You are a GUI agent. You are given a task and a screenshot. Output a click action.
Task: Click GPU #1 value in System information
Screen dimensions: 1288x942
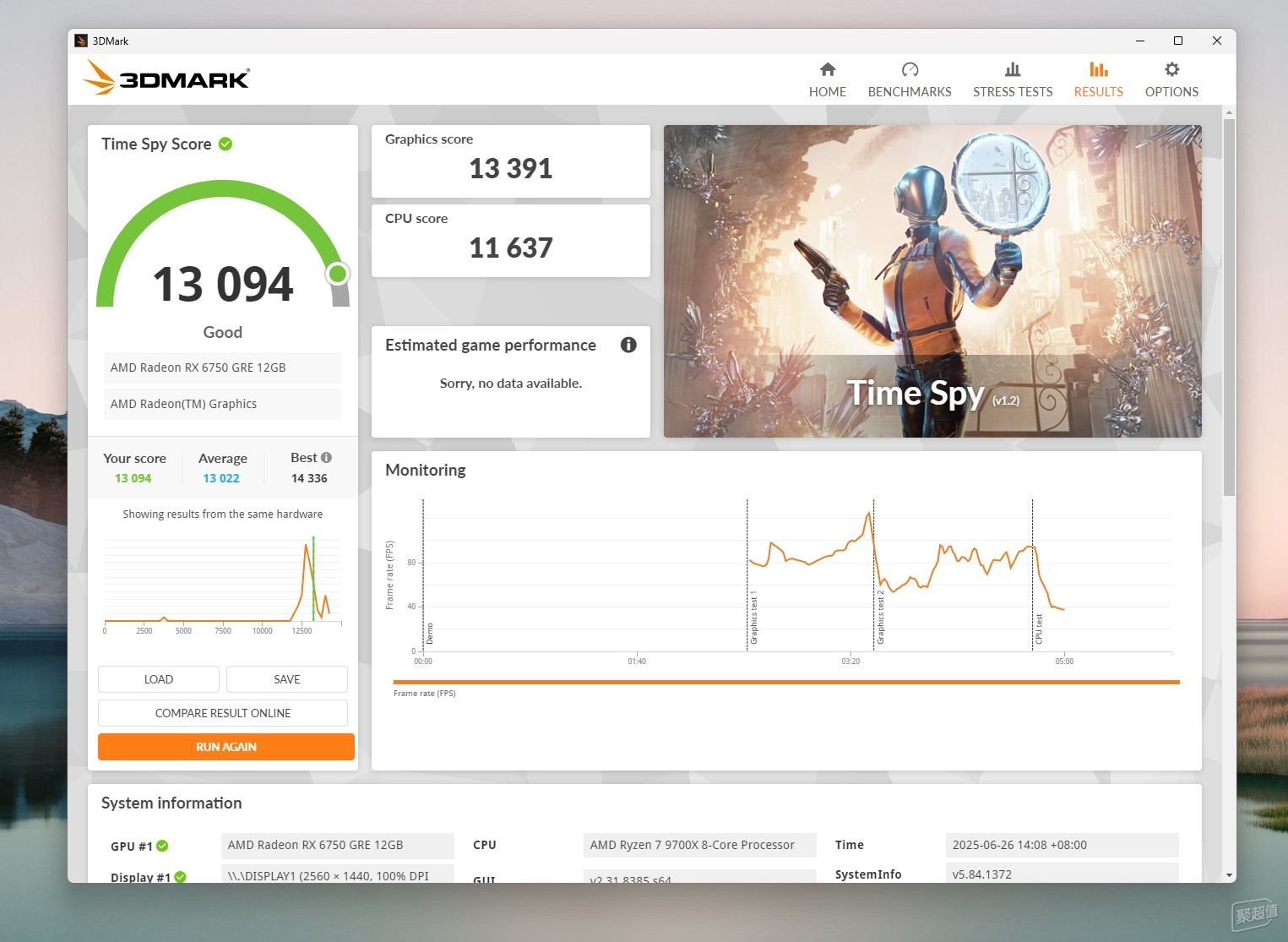pyautogui.click(x=338, y=845)
